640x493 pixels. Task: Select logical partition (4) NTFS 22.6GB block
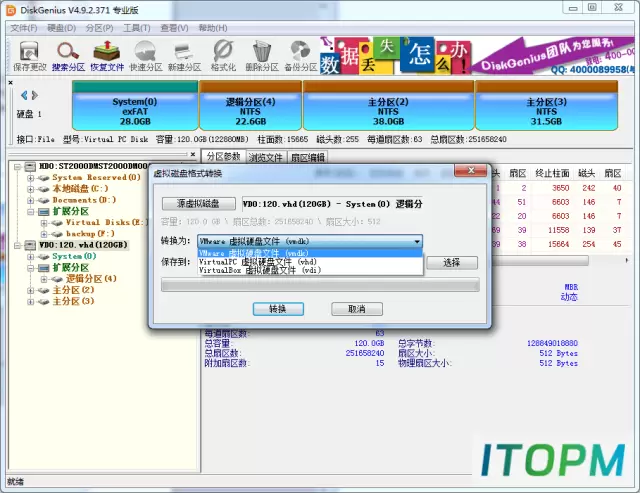tap(250, 106)
